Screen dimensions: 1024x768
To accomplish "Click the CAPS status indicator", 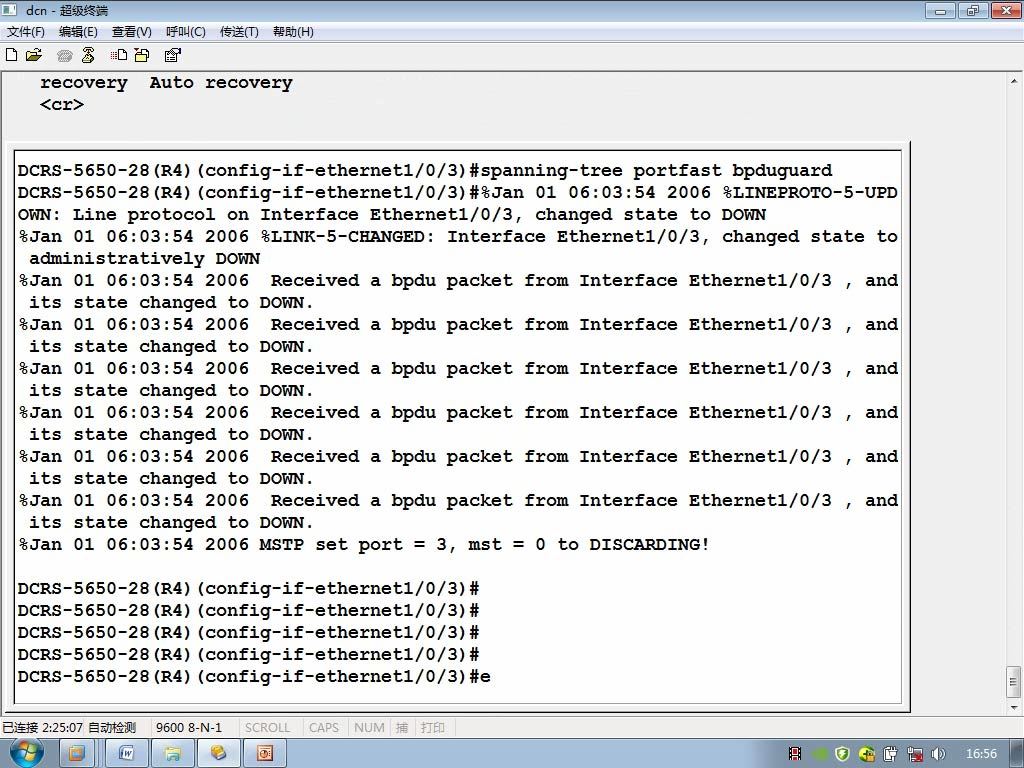I will (x=324, y=728).
